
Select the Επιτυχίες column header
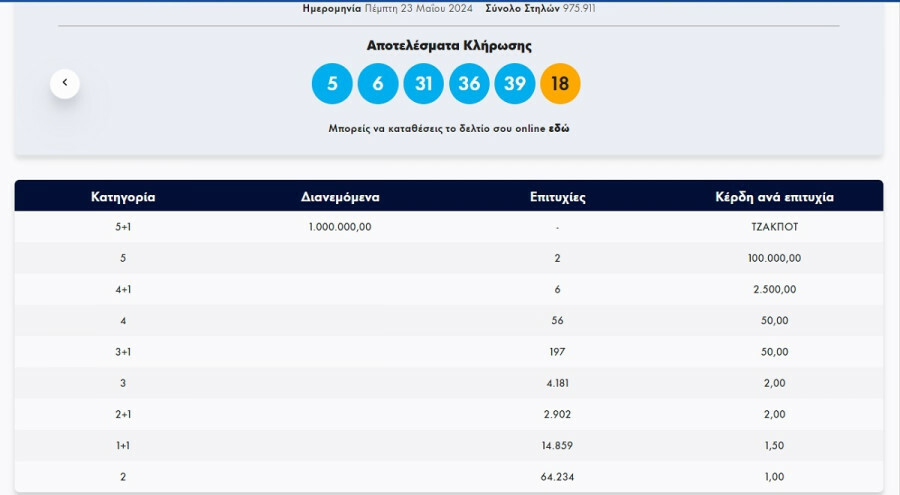557,197
